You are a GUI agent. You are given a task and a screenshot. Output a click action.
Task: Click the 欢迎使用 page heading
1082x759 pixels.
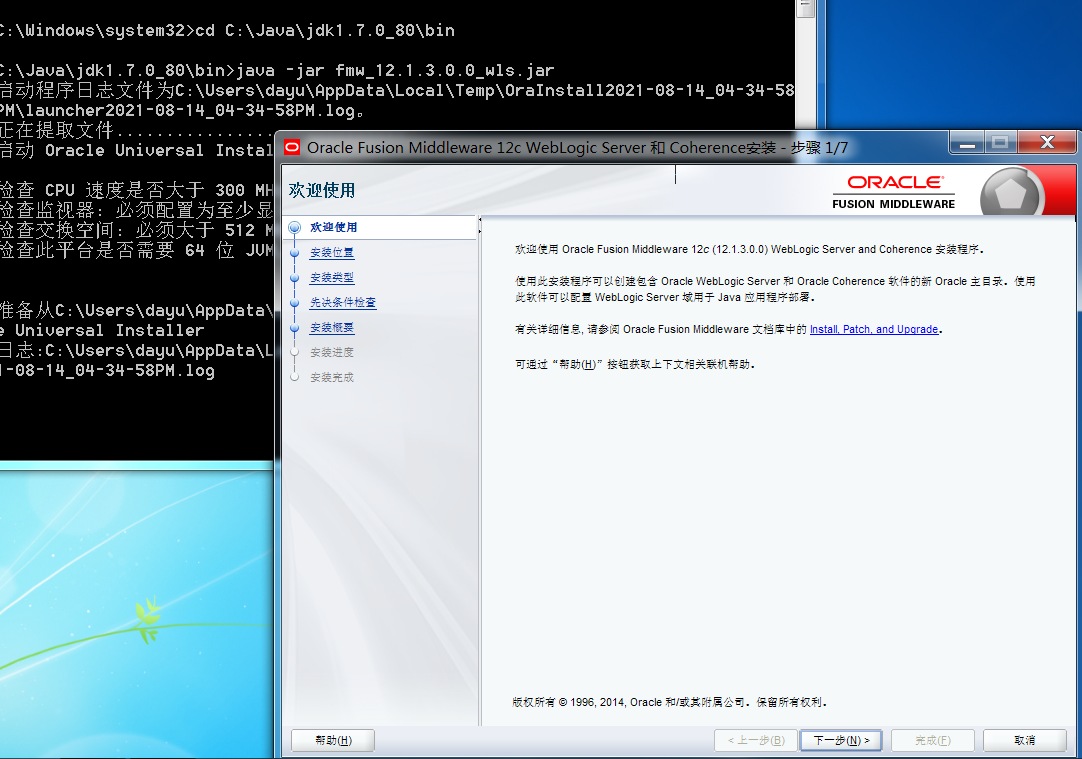(x=322, y=190)
